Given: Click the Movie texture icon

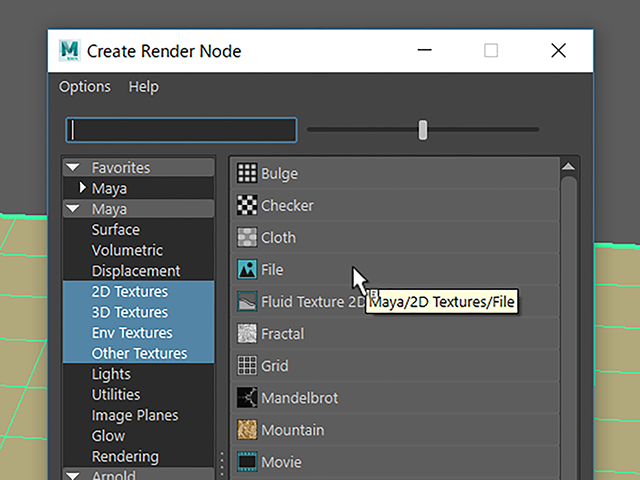Looking at the screenshot, I should (247, 462).
